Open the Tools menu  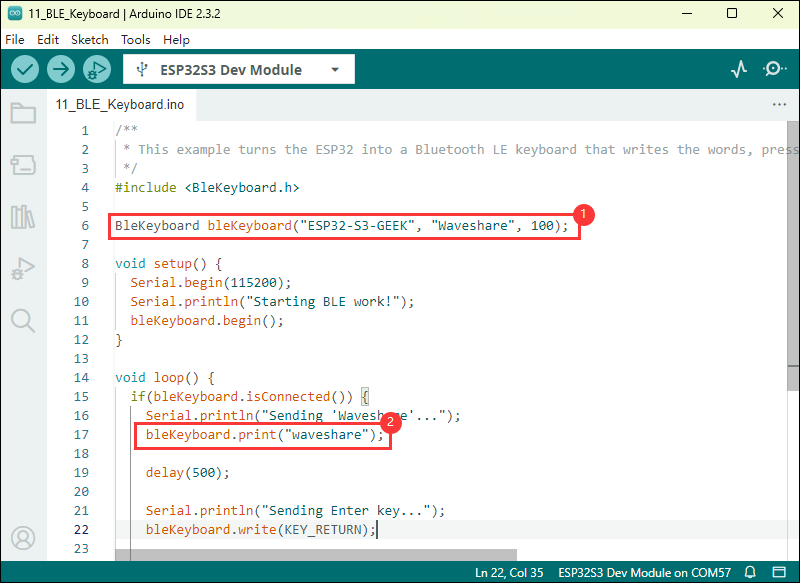point(135,39)
